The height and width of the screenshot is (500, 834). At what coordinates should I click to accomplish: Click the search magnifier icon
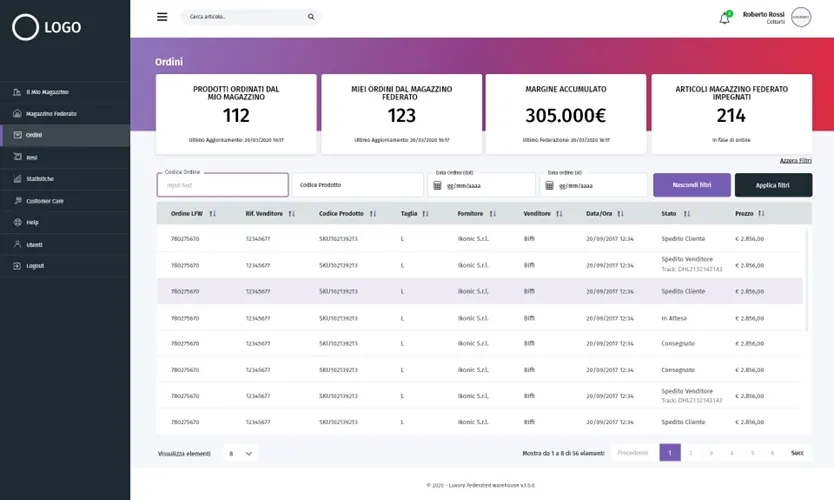click(311, 17)
